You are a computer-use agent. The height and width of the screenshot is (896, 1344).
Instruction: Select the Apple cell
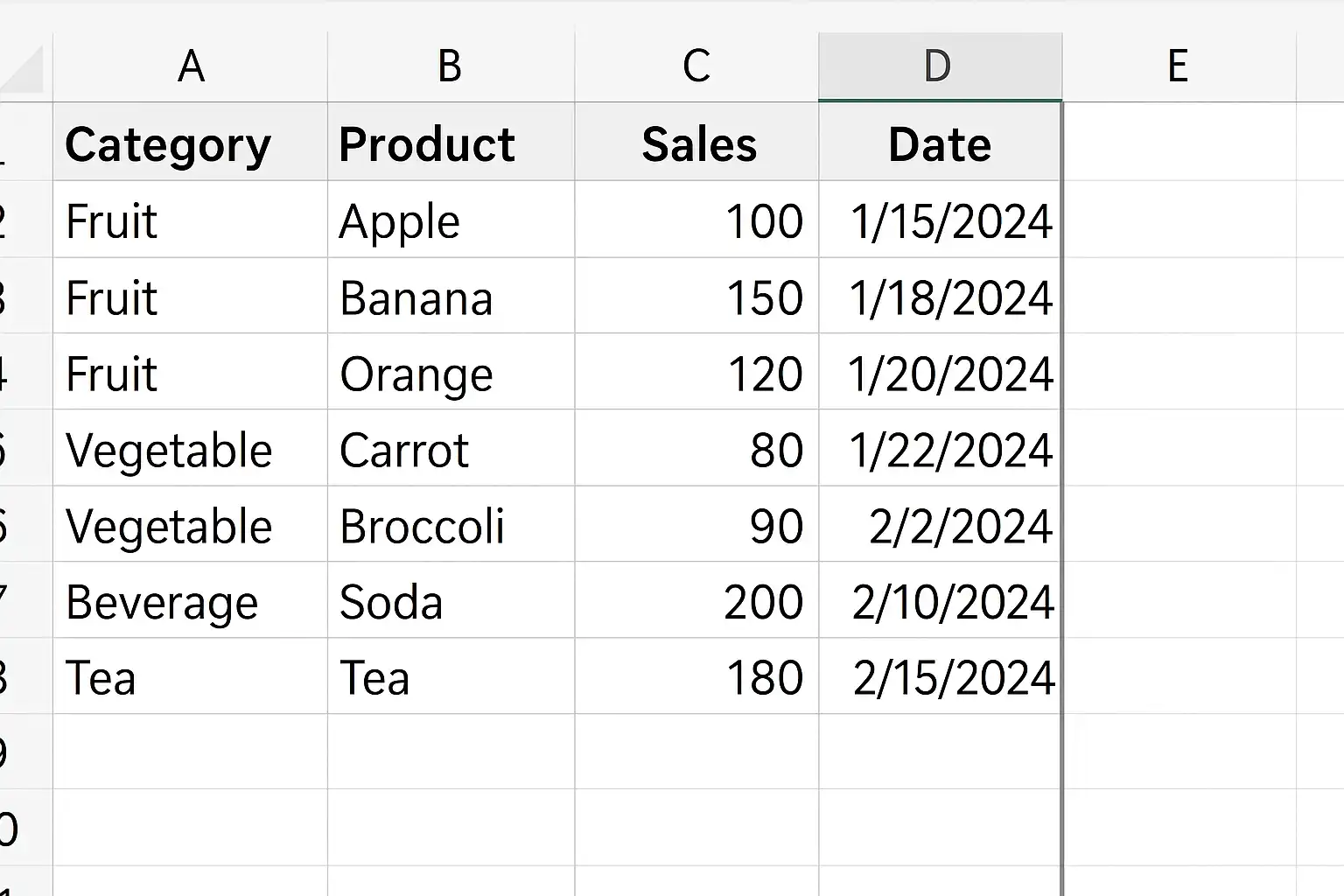(451, 220)
